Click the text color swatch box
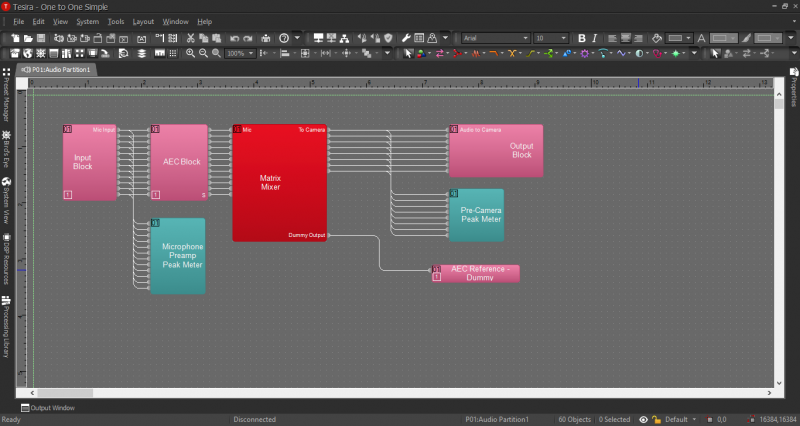This screenshot has width=800, height=426. pos(723,38)
